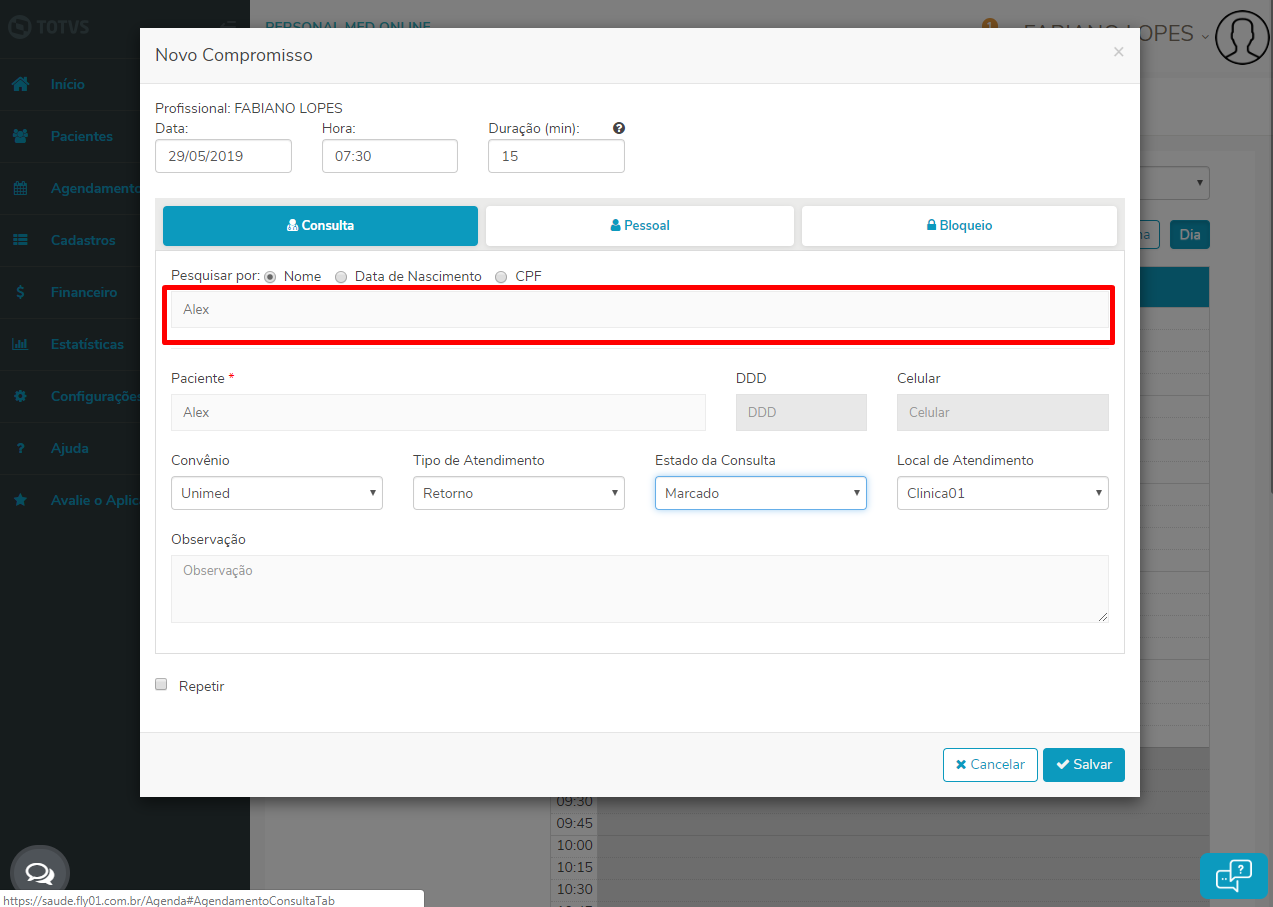1273x907 pixels.
Task: Click the Ajuda question mark icon
Action: [20, 448]
